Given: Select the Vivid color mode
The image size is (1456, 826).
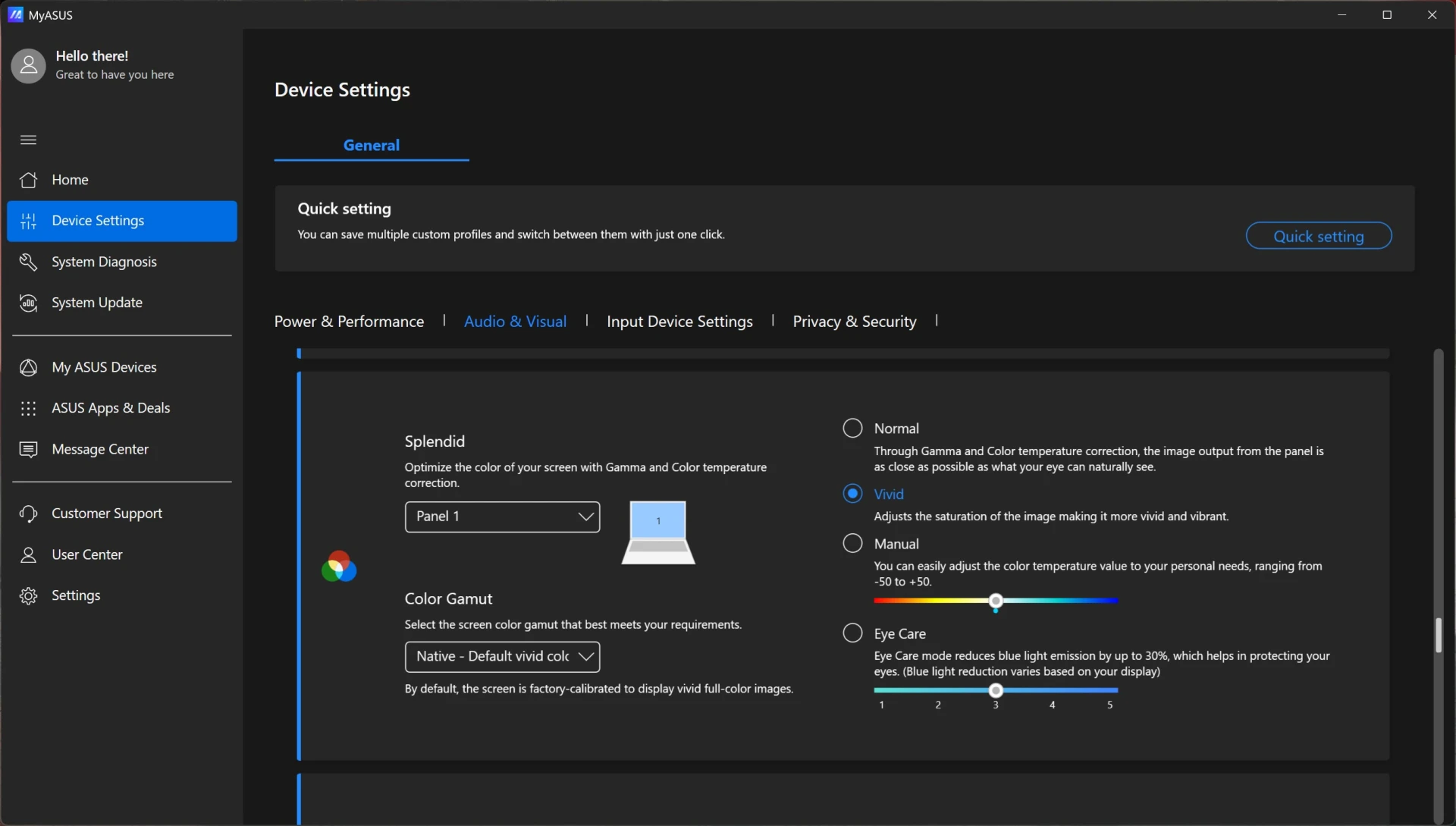Looking at the screenshot, I should (852, 494).
